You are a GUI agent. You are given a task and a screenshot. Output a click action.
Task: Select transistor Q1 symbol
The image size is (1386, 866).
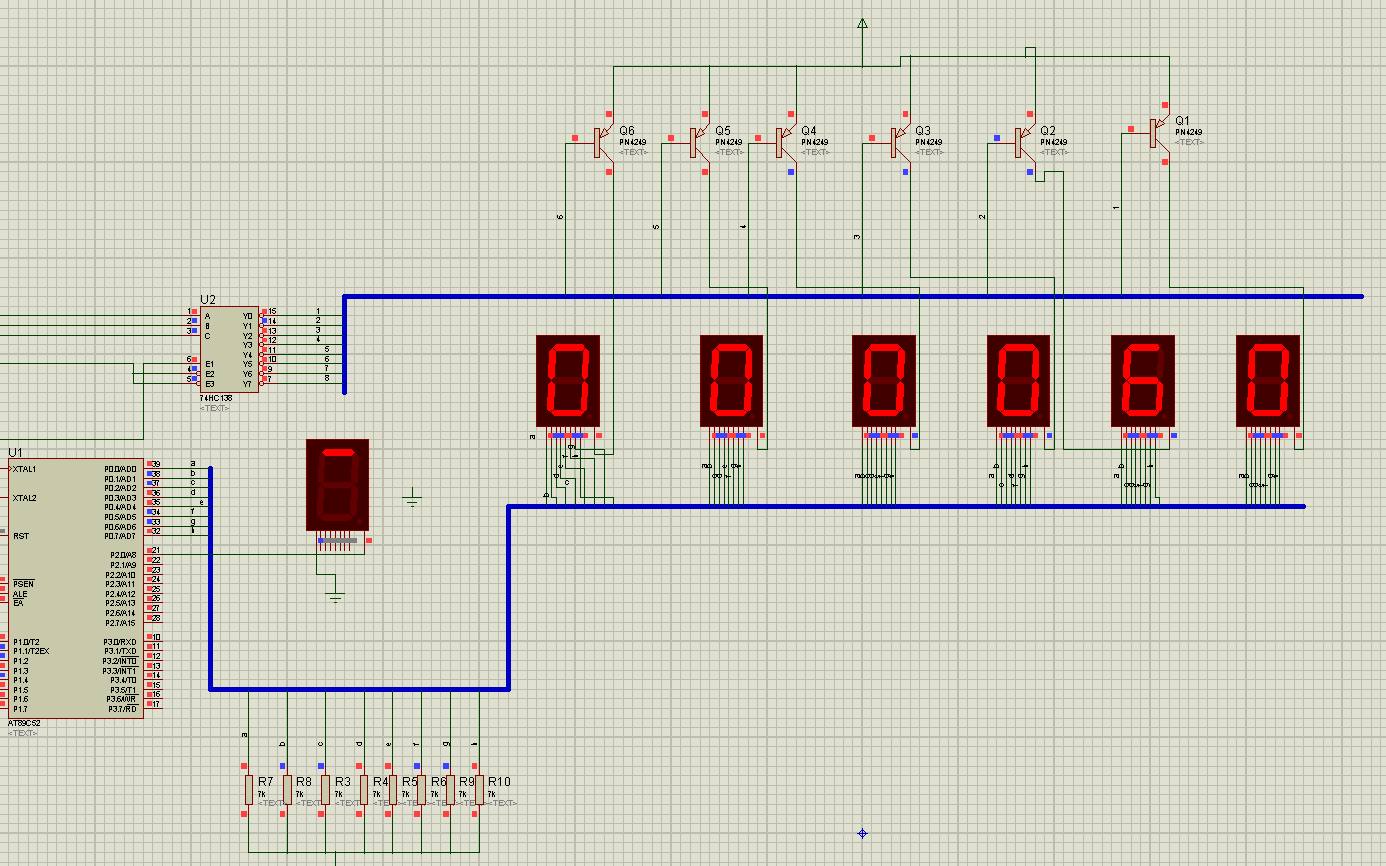pyautogui.click(x=1157, y=133)
